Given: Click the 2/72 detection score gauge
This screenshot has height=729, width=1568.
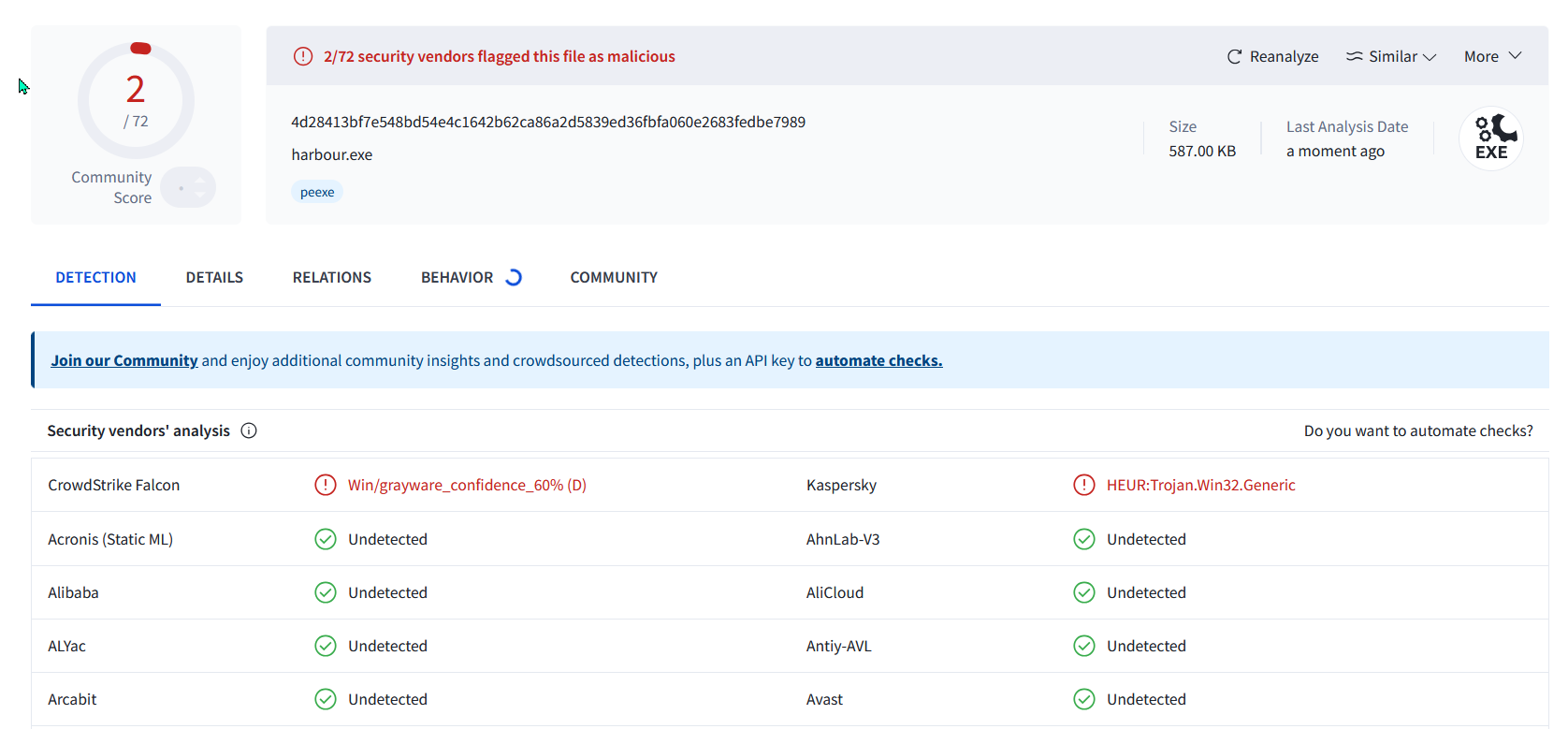Looking at the screenshot, I should (x=136, y=100).
